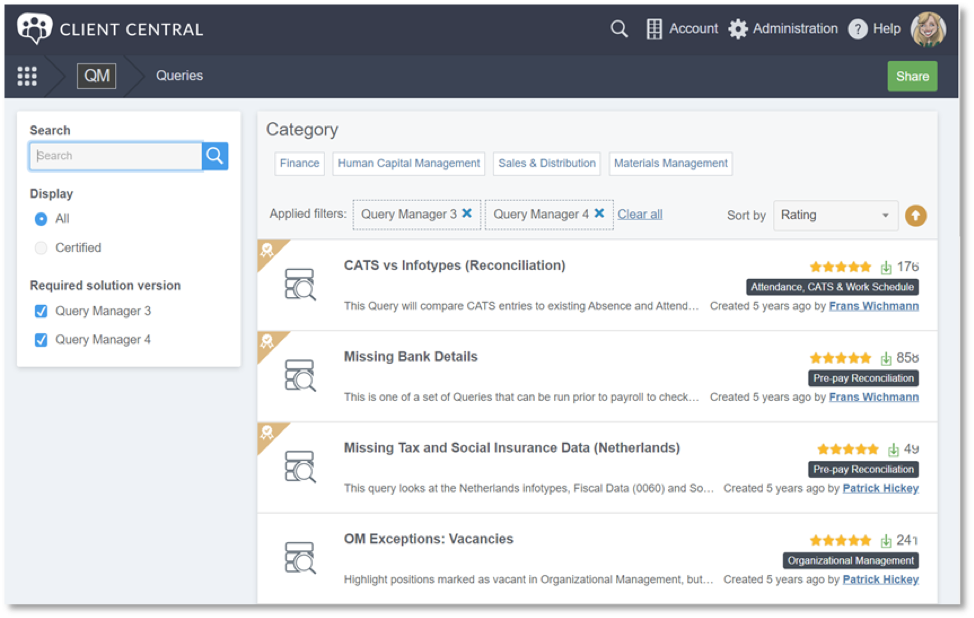Viewport: 974px width, 618px height.
Task: Filter by Human Capital Management category
Action: tap(409, 163)
